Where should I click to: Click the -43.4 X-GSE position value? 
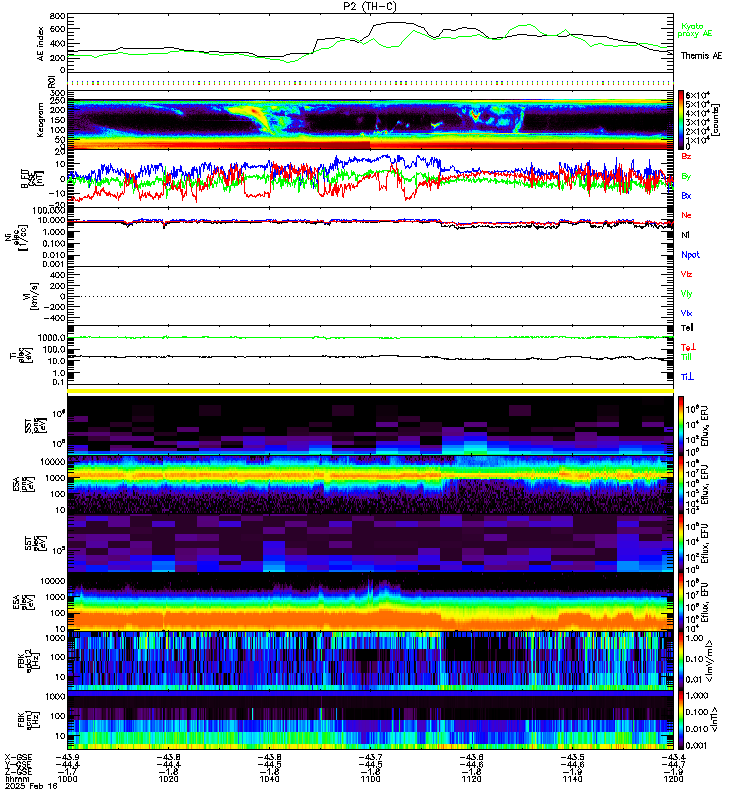click(x=673, y=758)
